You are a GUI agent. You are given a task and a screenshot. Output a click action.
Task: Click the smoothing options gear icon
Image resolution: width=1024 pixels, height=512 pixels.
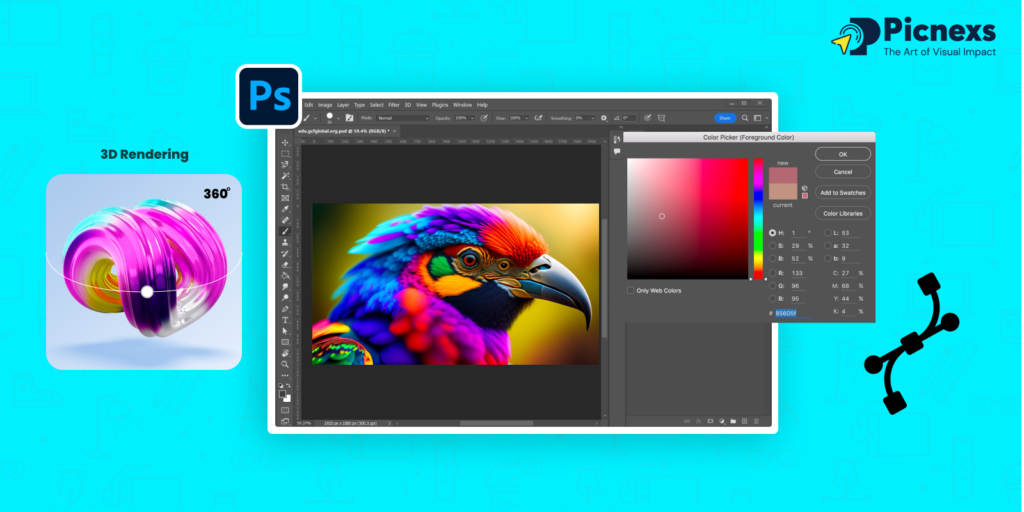click(x=603, y=118)
